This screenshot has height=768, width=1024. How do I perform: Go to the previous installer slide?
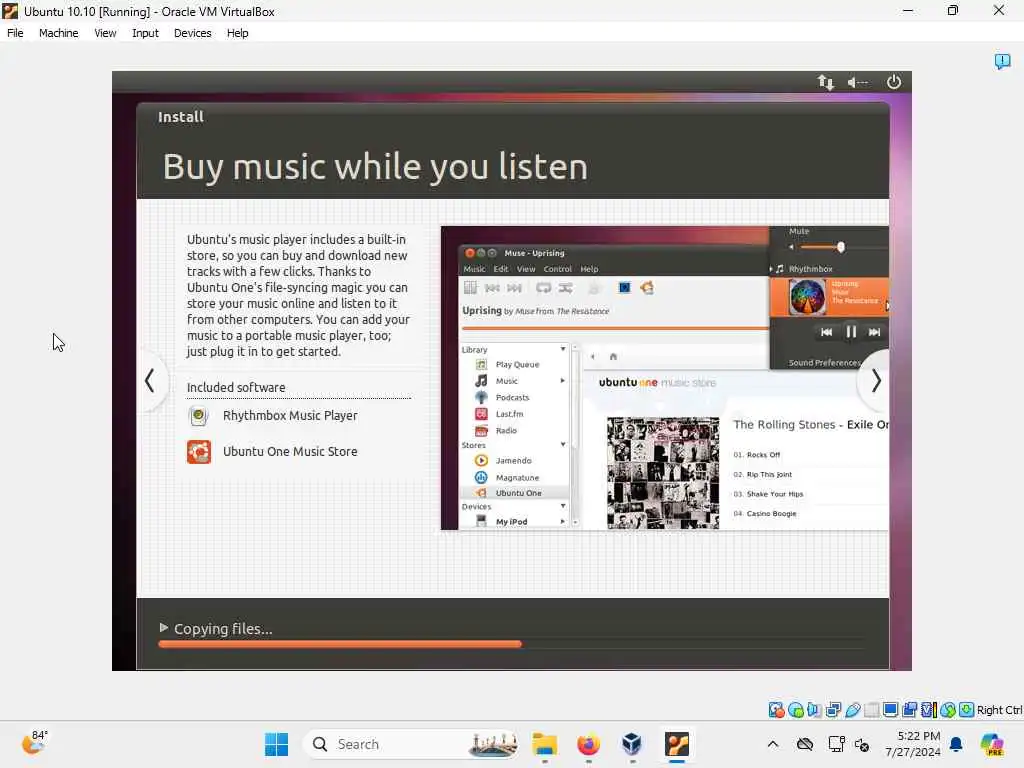point(150,381)
